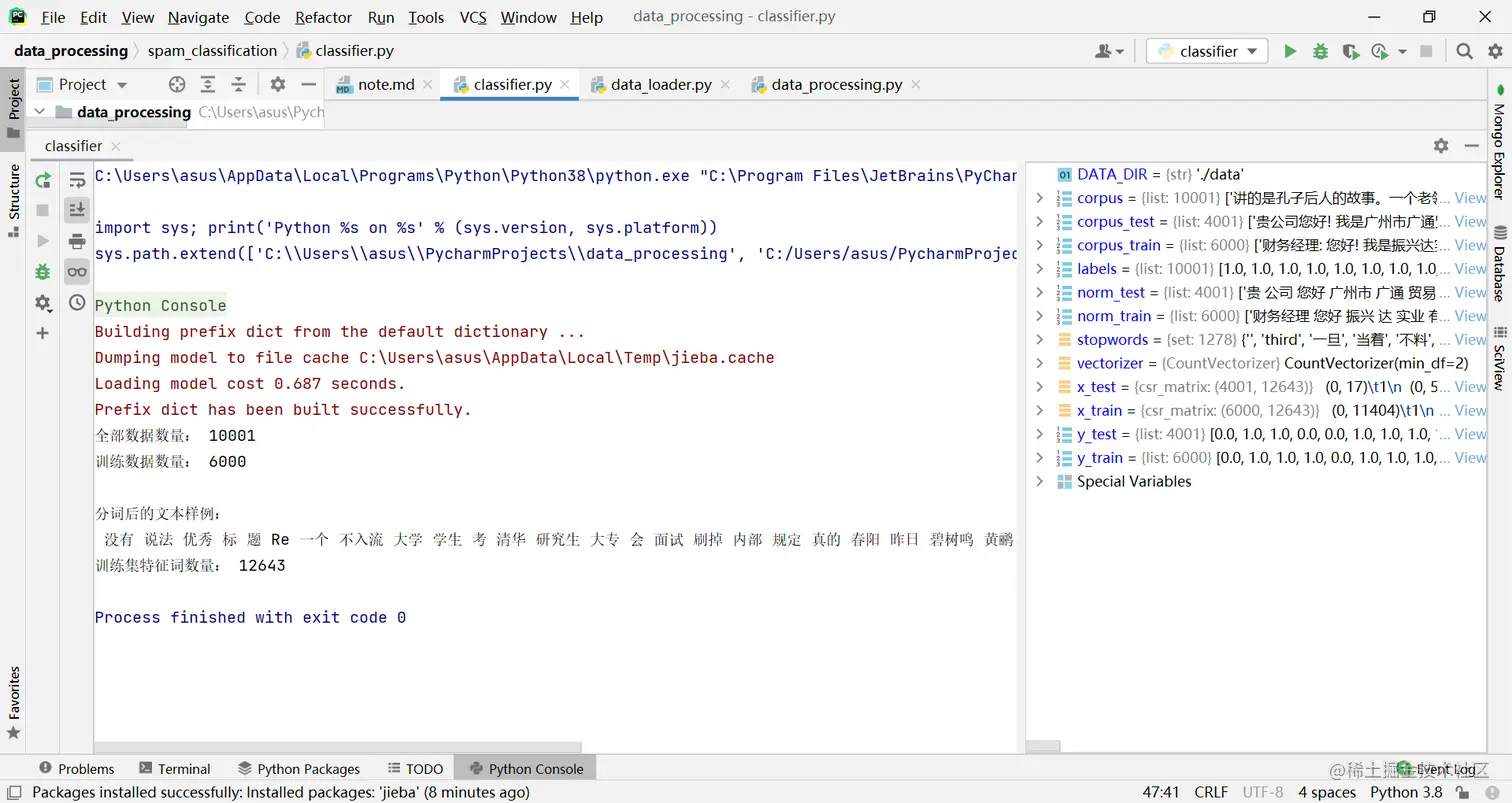Click the console horizontal scrollbar
Viewport: 1512px width, 803px height.
pos(338,747)
